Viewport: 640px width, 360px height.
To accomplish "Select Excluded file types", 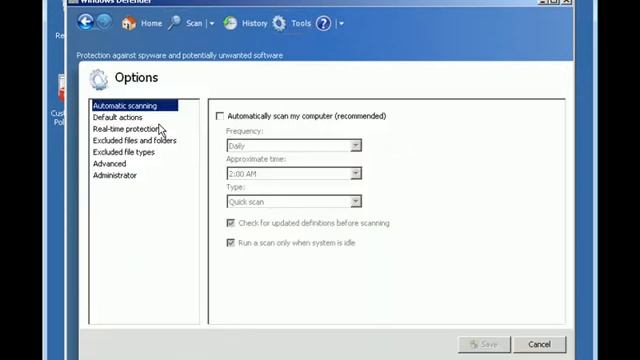I will (x=123, y=152).
